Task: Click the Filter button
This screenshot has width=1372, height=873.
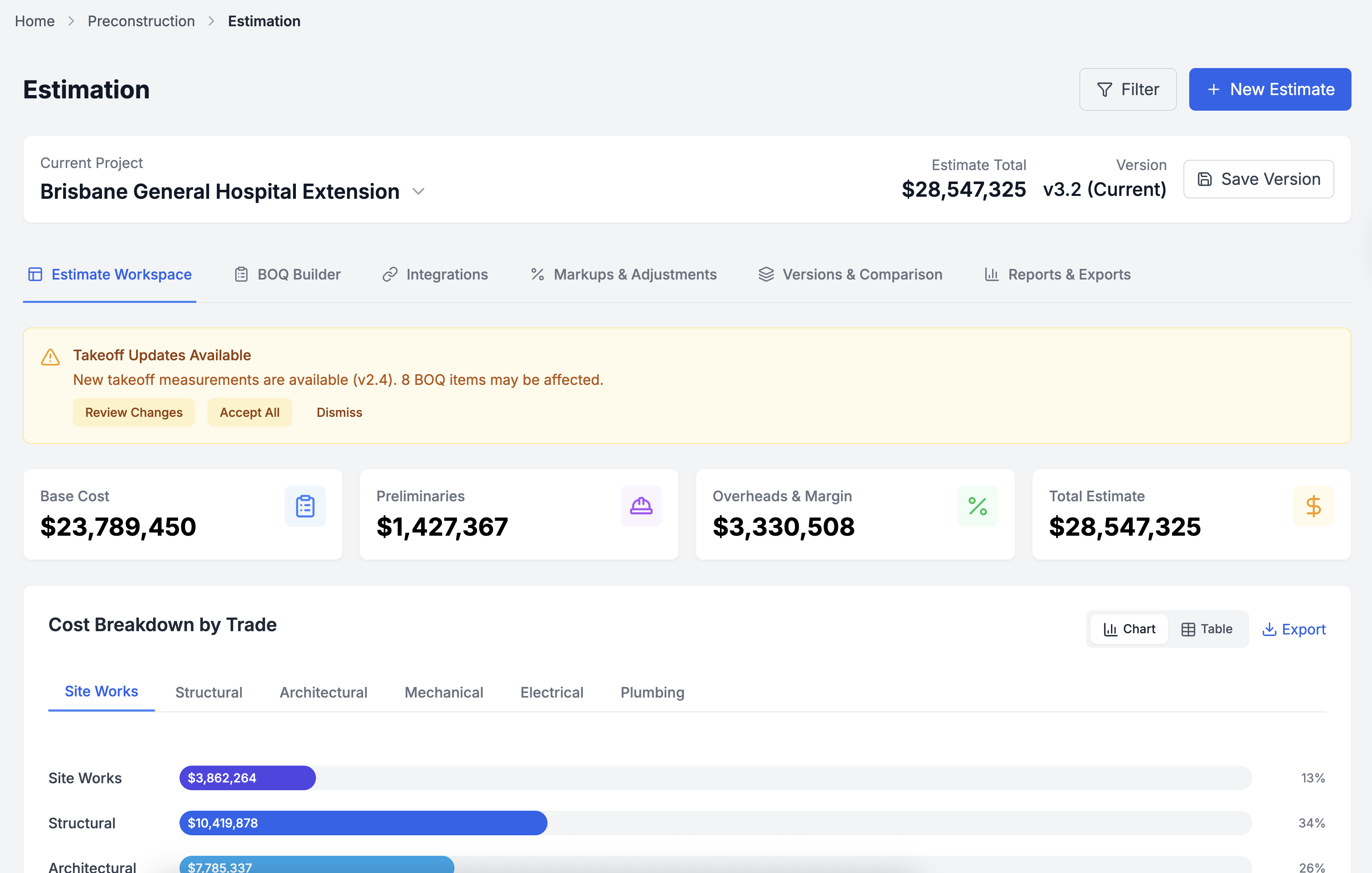Action: [x=1128, y=89]
